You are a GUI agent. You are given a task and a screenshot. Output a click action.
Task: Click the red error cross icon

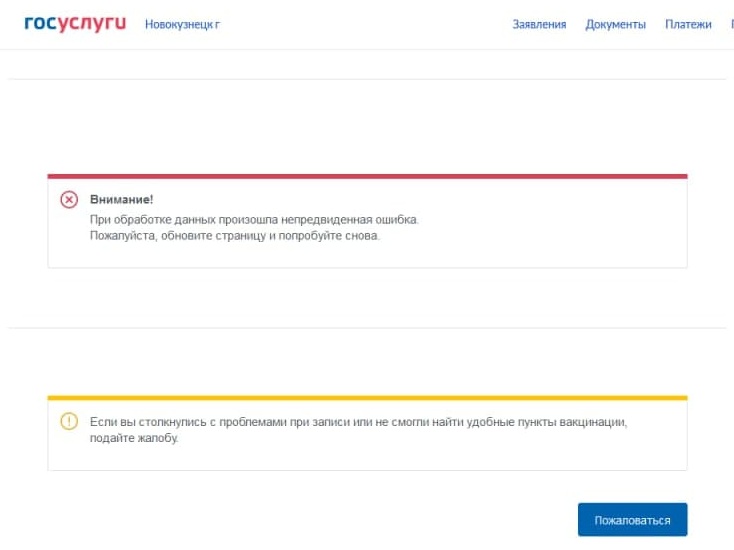click(x=69, y=200)
